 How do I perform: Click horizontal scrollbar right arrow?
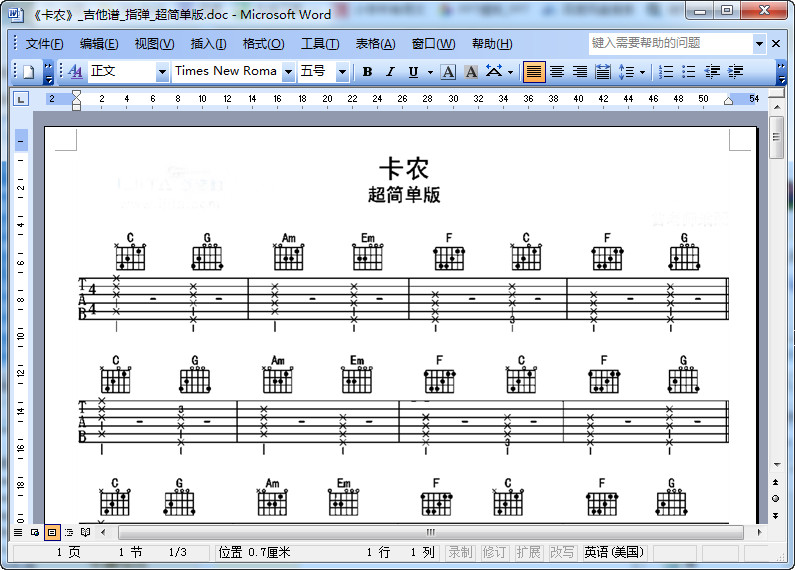(x=759, y=532)
